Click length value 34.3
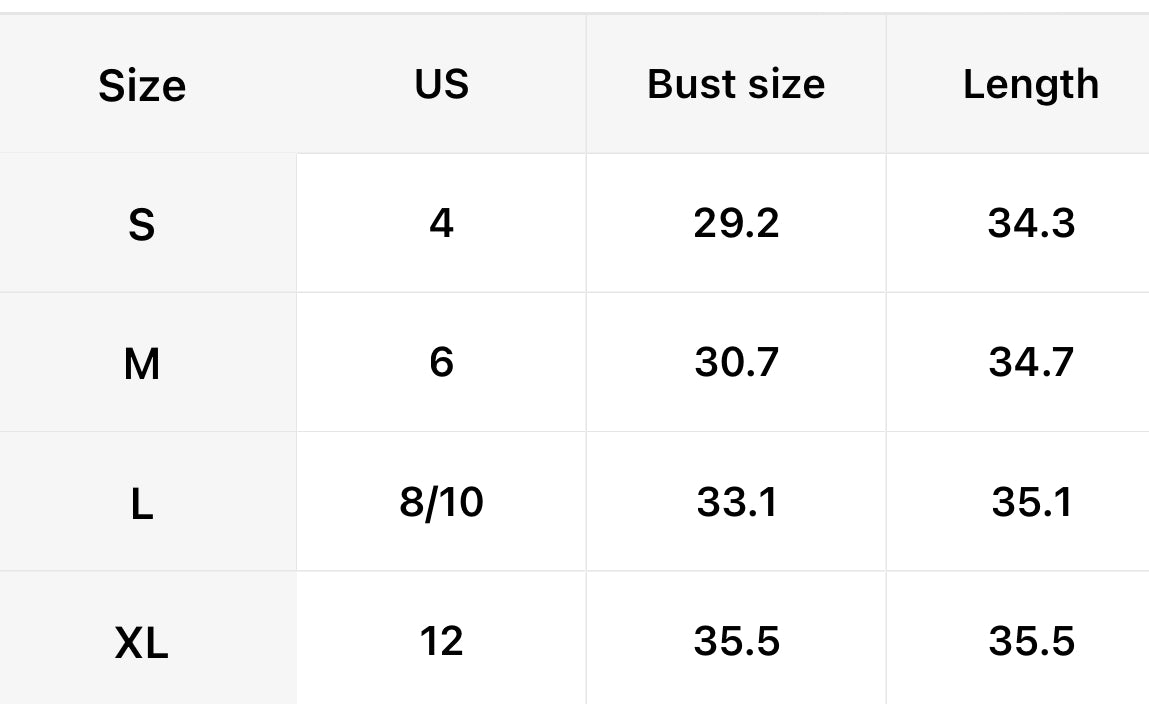 coord(1031,223)
